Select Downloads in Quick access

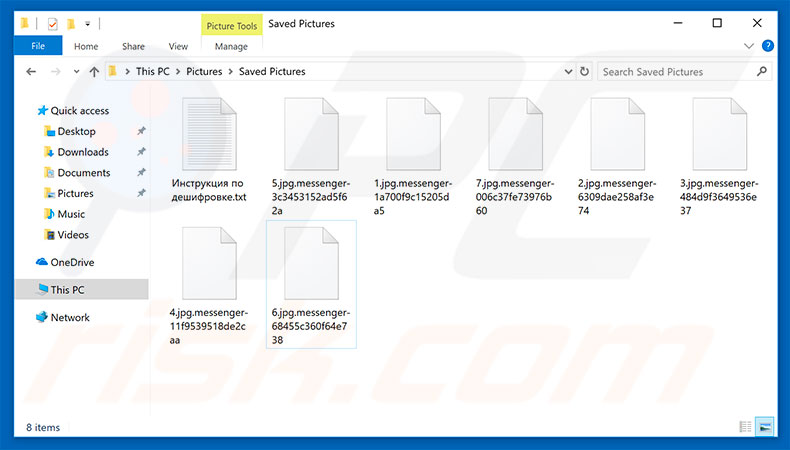(82, 152)
